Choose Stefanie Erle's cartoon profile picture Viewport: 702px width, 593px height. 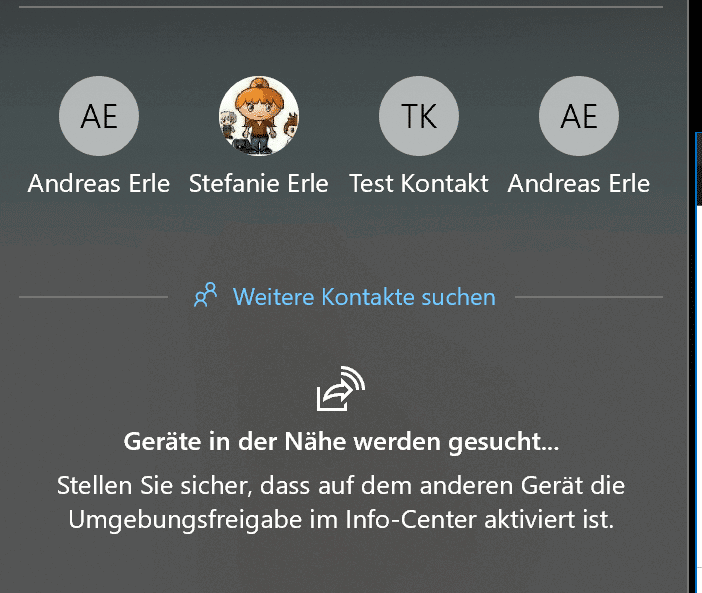pos(259,116)
